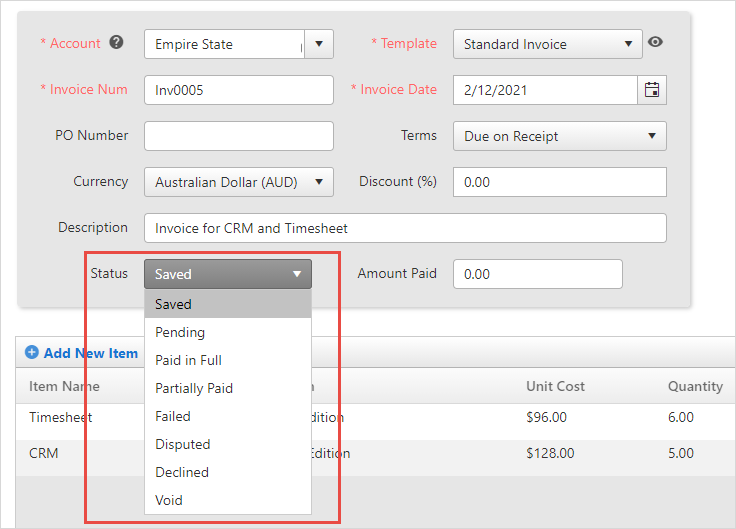Open the Currency Australian Dollar dropdown
The width and height of the screenshot is (736, 529).
pyautogui.click(x=239, y=182)
